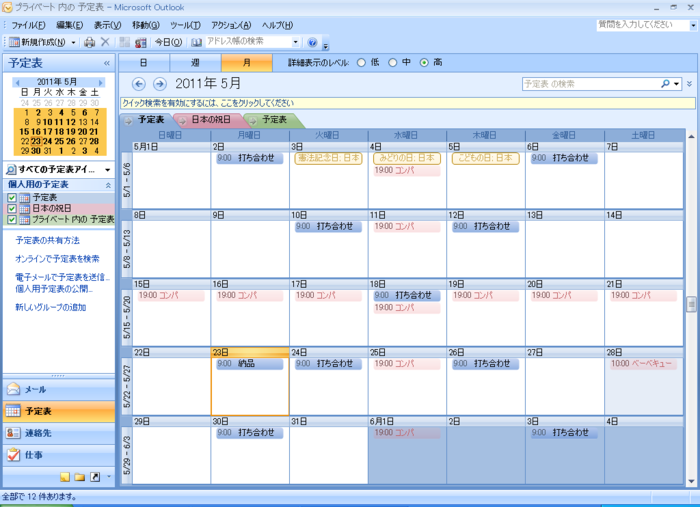Open the address book icon
Viewport: 700px width, 507px height.
click(x=196, y=42)
